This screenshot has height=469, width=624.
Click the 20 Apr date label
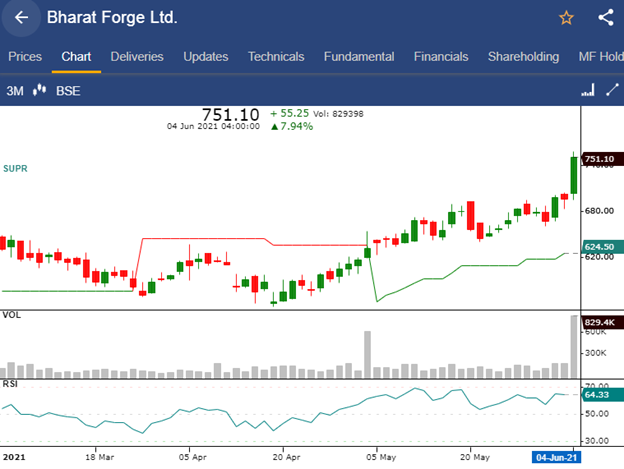pyautogui.click(x=286, y=457)
